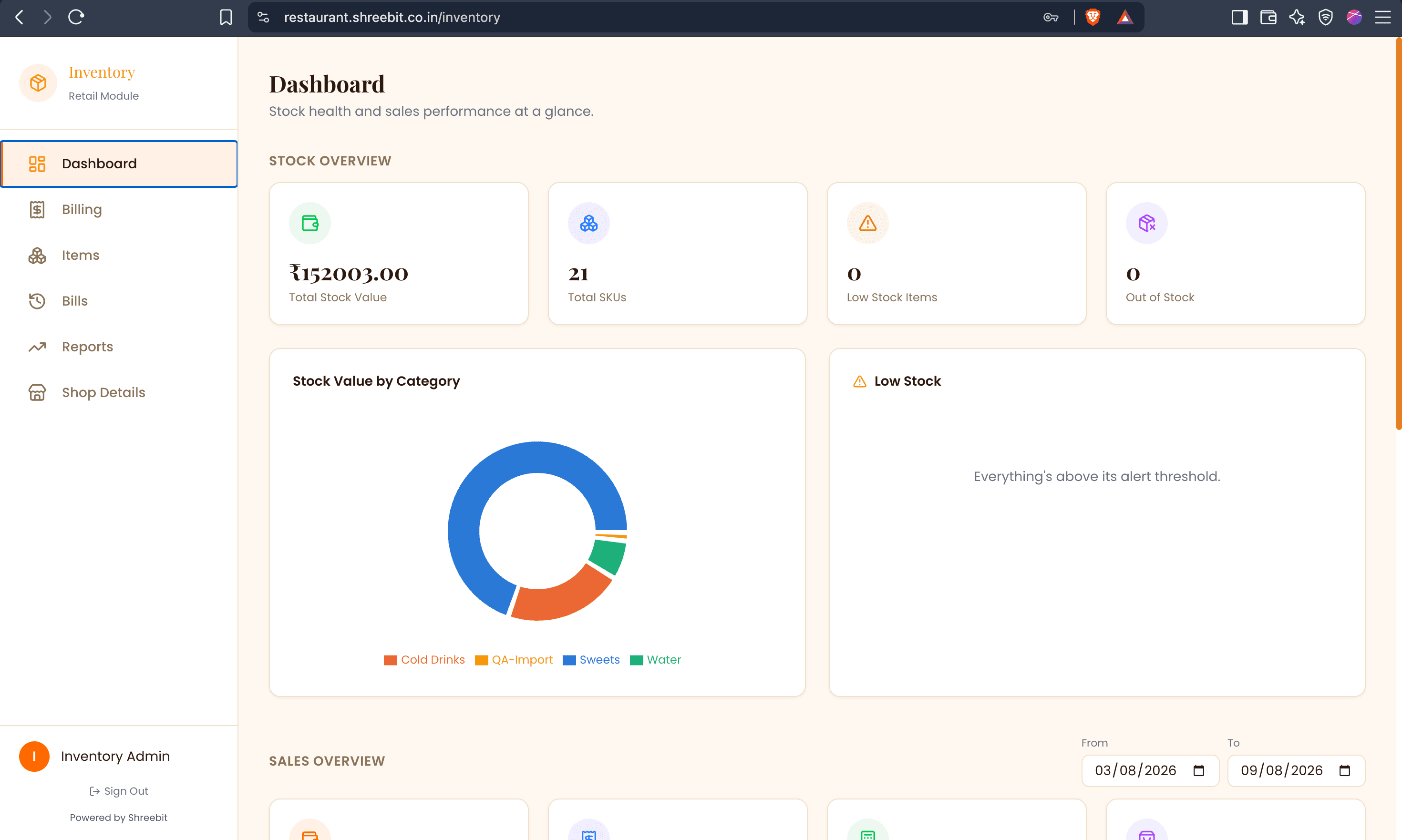Click the Total SKUs boxes icon
The image size is (1402, 840).
pos(589,223)
